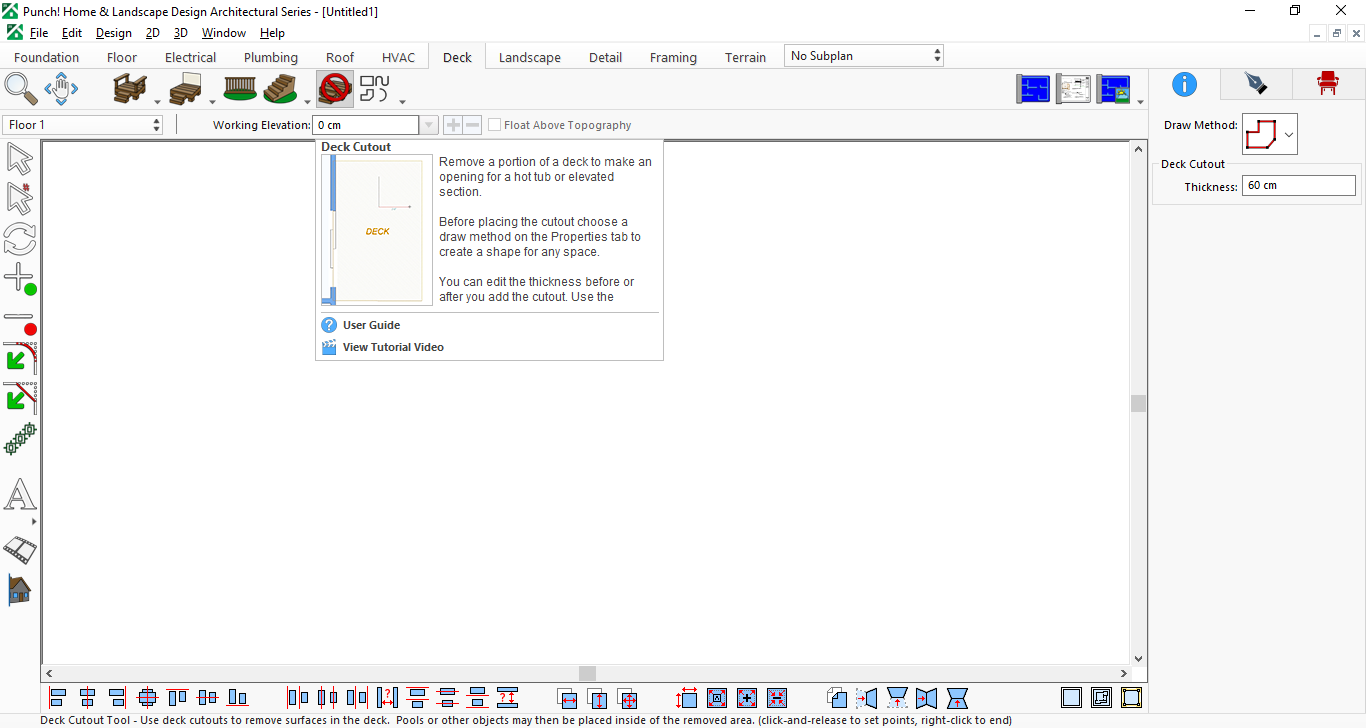Click the vertical scrollbar thumb
Screen dimensions: 1366x728
tap(1138, 403)
